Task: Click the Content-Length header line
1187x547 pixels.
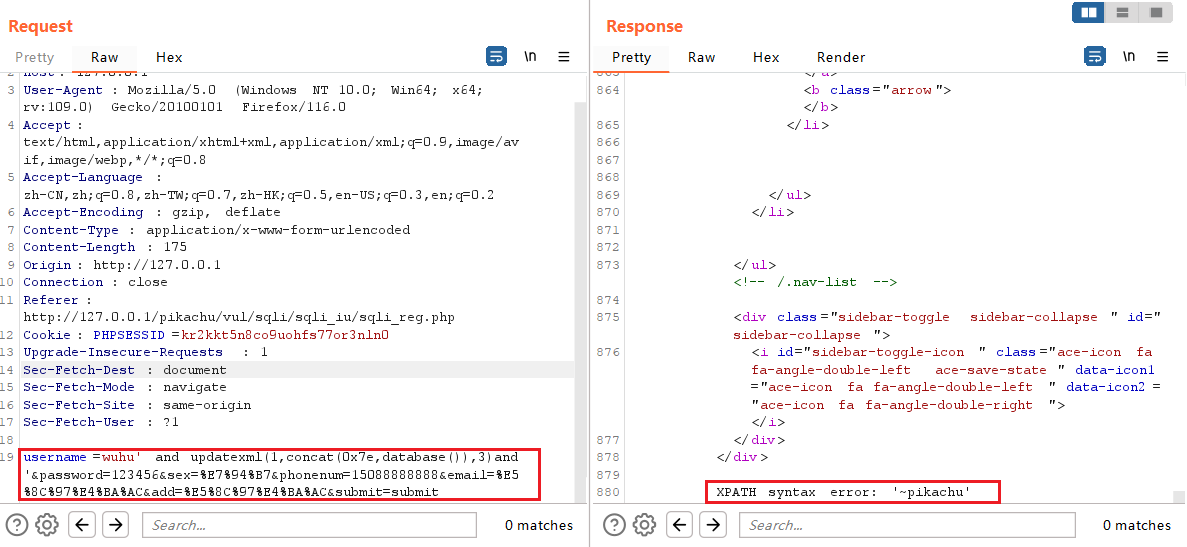Action: pos(105,247)
